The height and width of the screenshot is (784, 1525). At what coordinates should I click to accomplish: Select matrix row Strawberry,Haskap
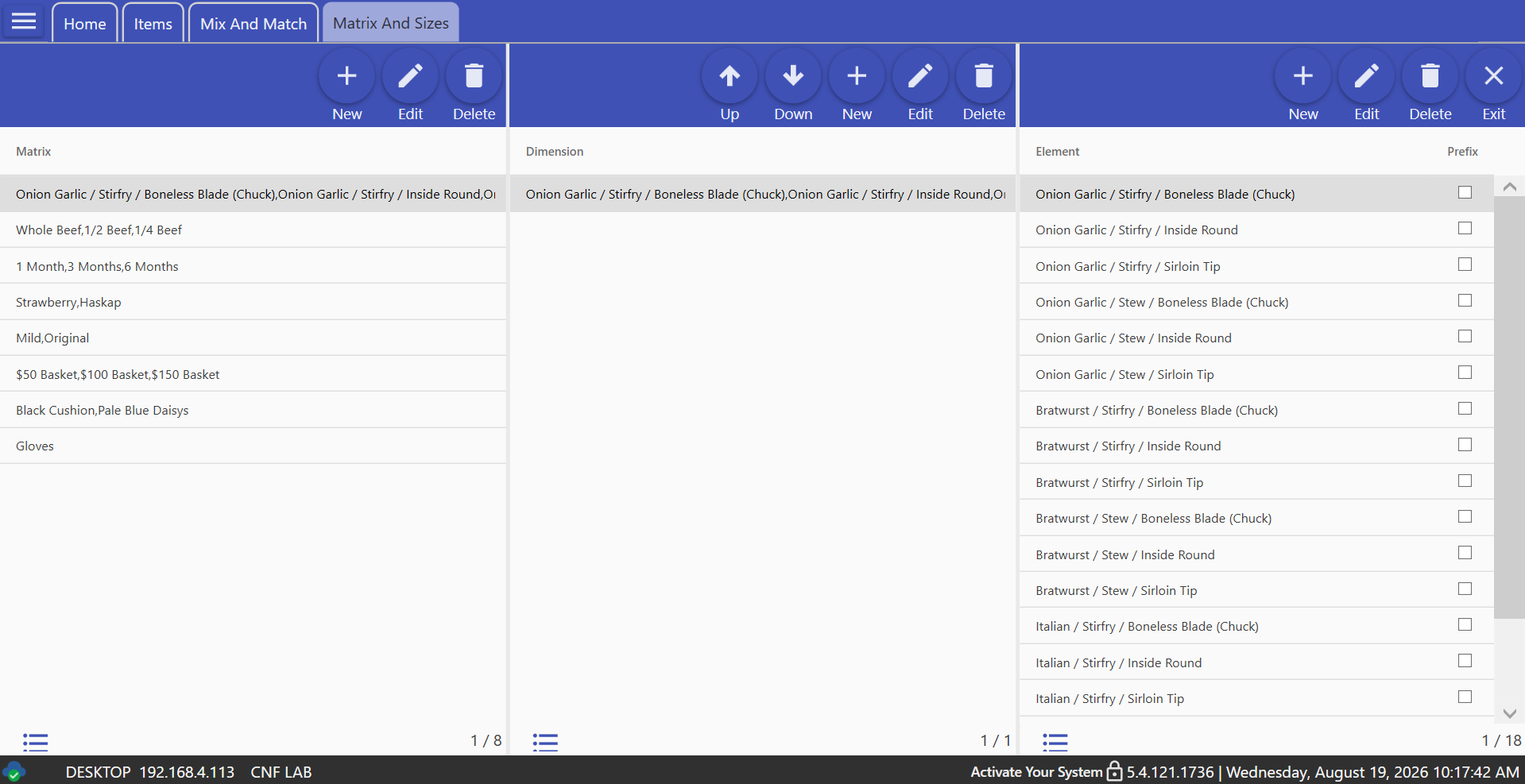[x=253, y=302]
